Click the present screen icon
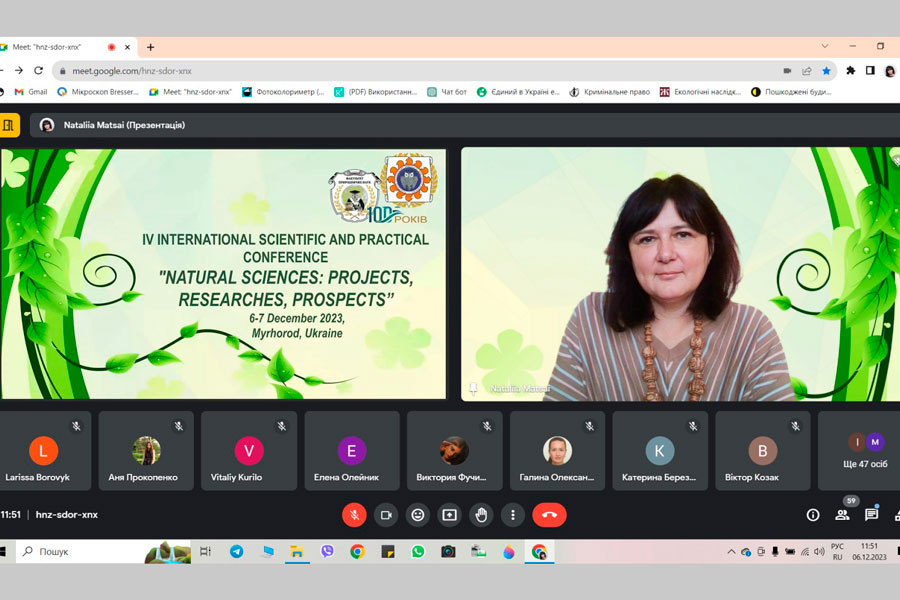The image size is (900, 600). pos(450,515)
